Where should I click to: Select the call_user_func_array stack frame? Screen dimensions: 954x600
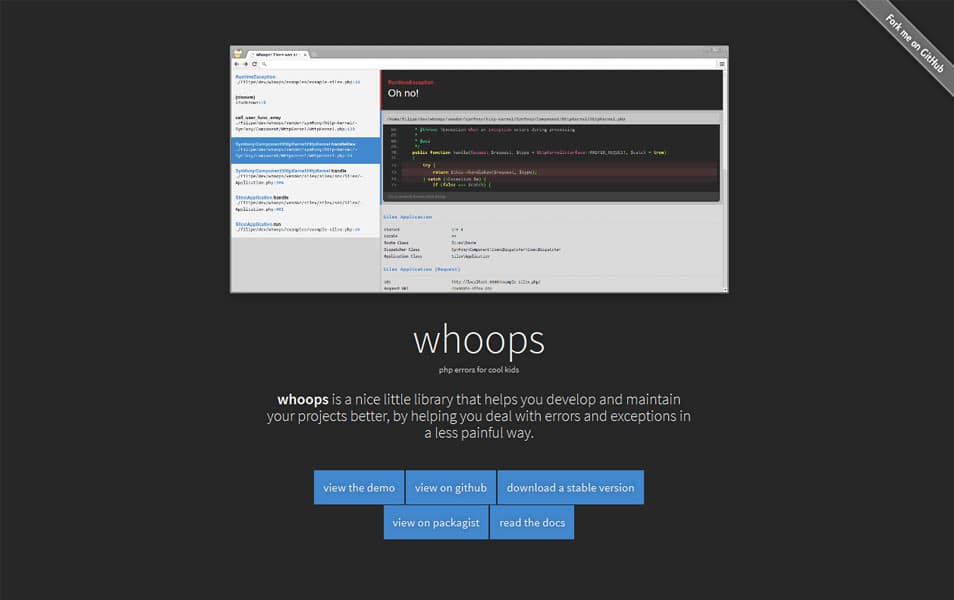coord(305,123)
